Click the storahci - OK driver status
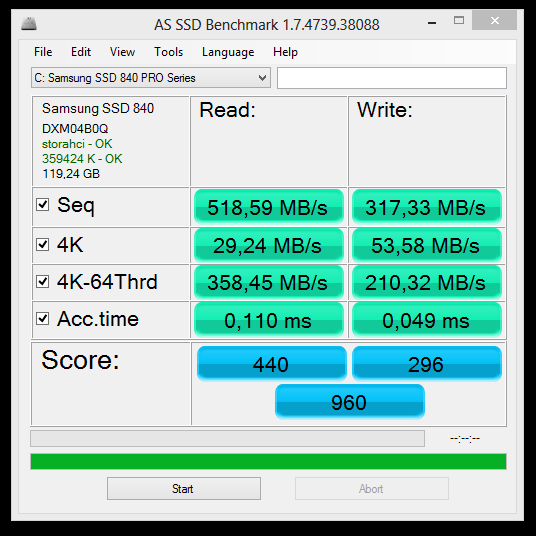 [77, 144]
